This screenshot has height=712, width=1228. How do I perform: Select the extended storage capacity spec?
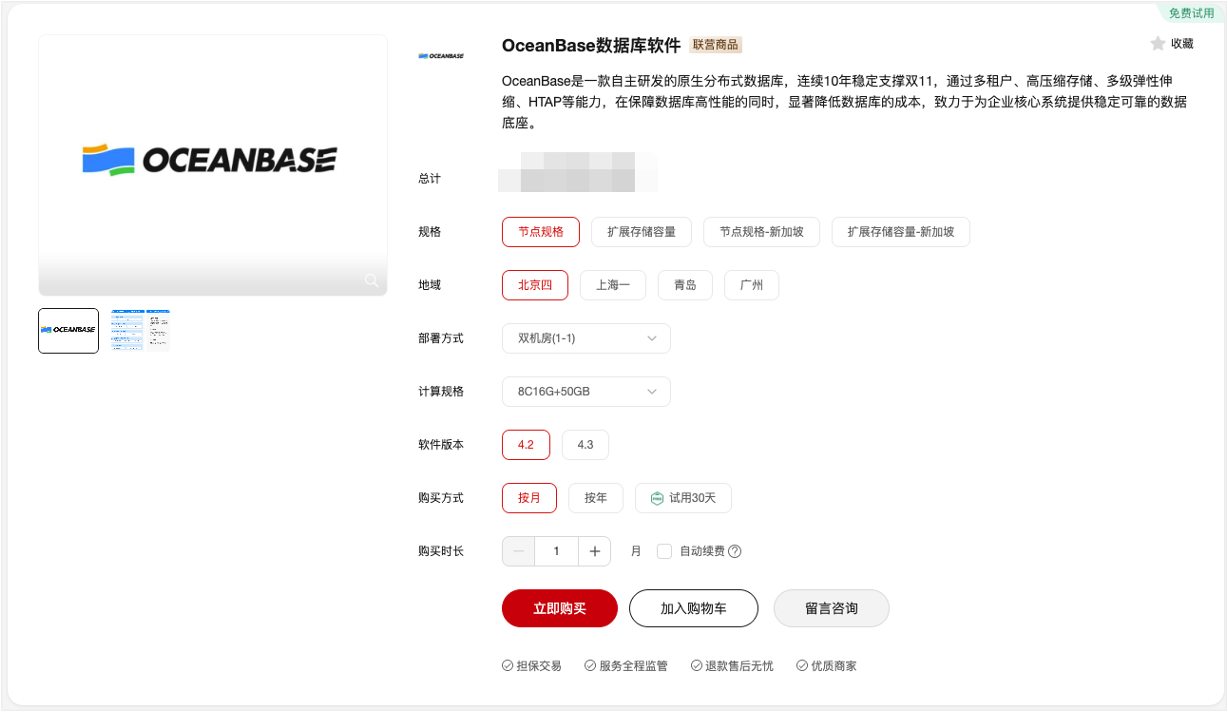pyautogui.click(x=641, y=232)
